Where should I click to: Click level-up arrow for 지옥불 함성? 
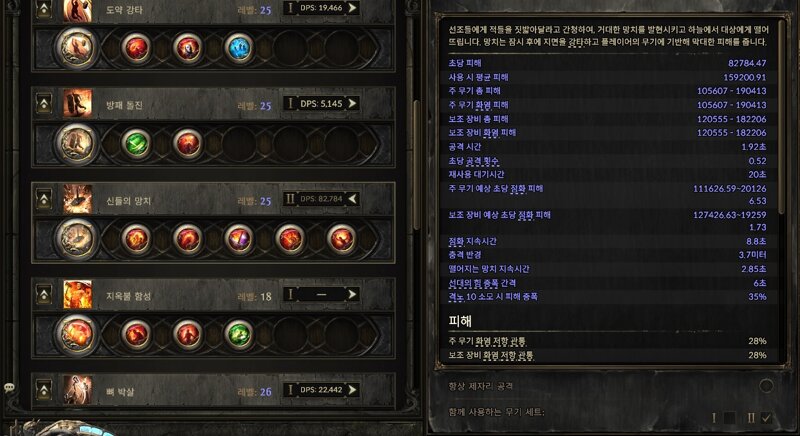44,294
